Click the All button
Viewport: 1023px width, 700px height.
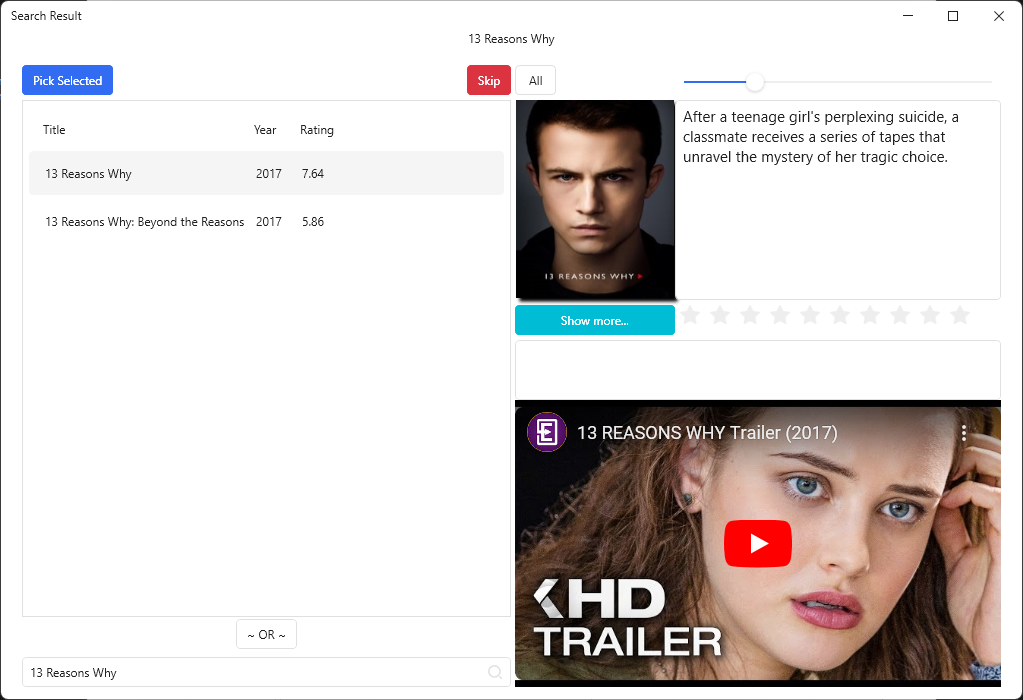536,80
